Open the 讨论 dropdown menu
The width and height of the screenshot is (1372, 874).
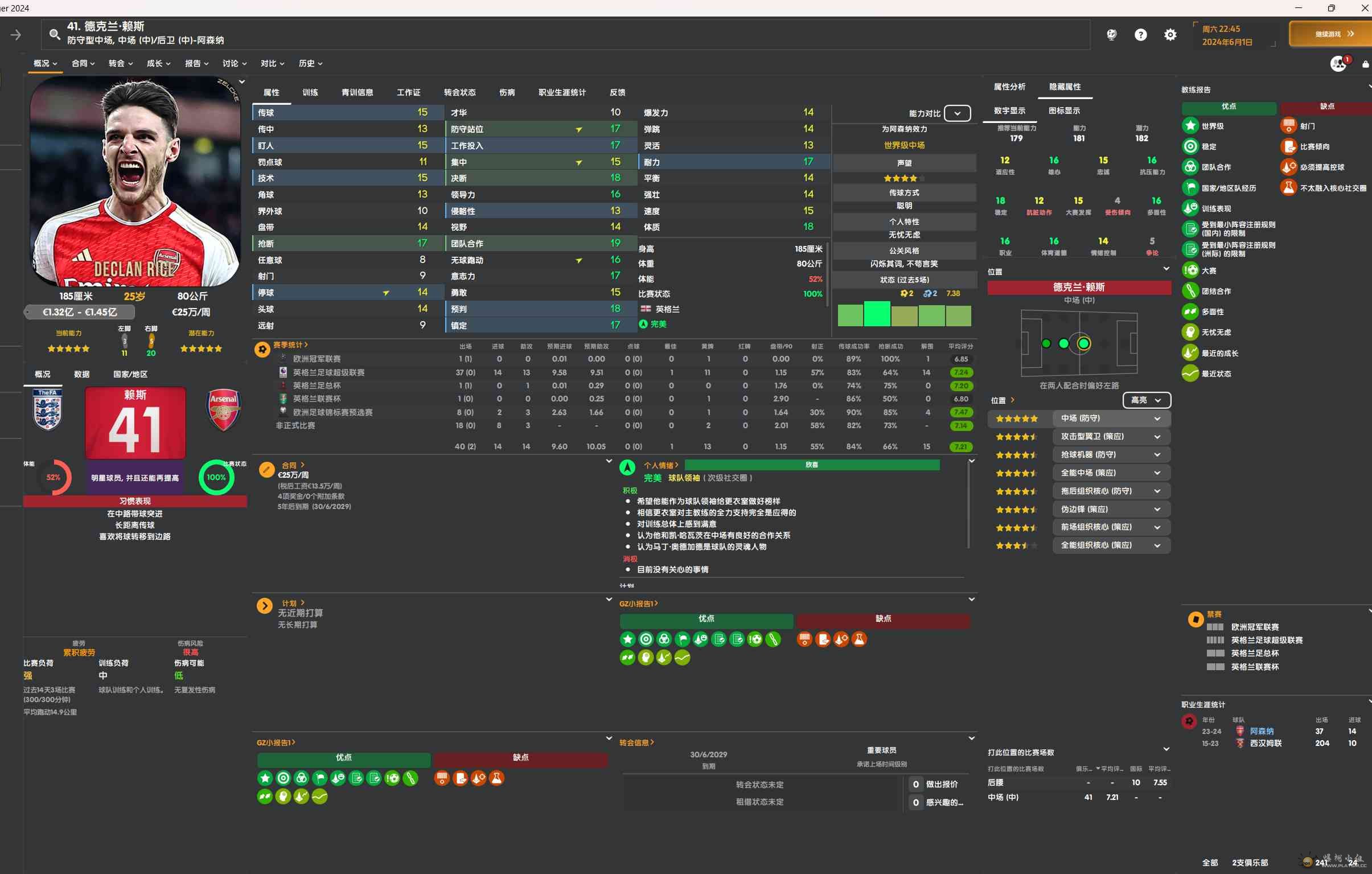(234, 63)
